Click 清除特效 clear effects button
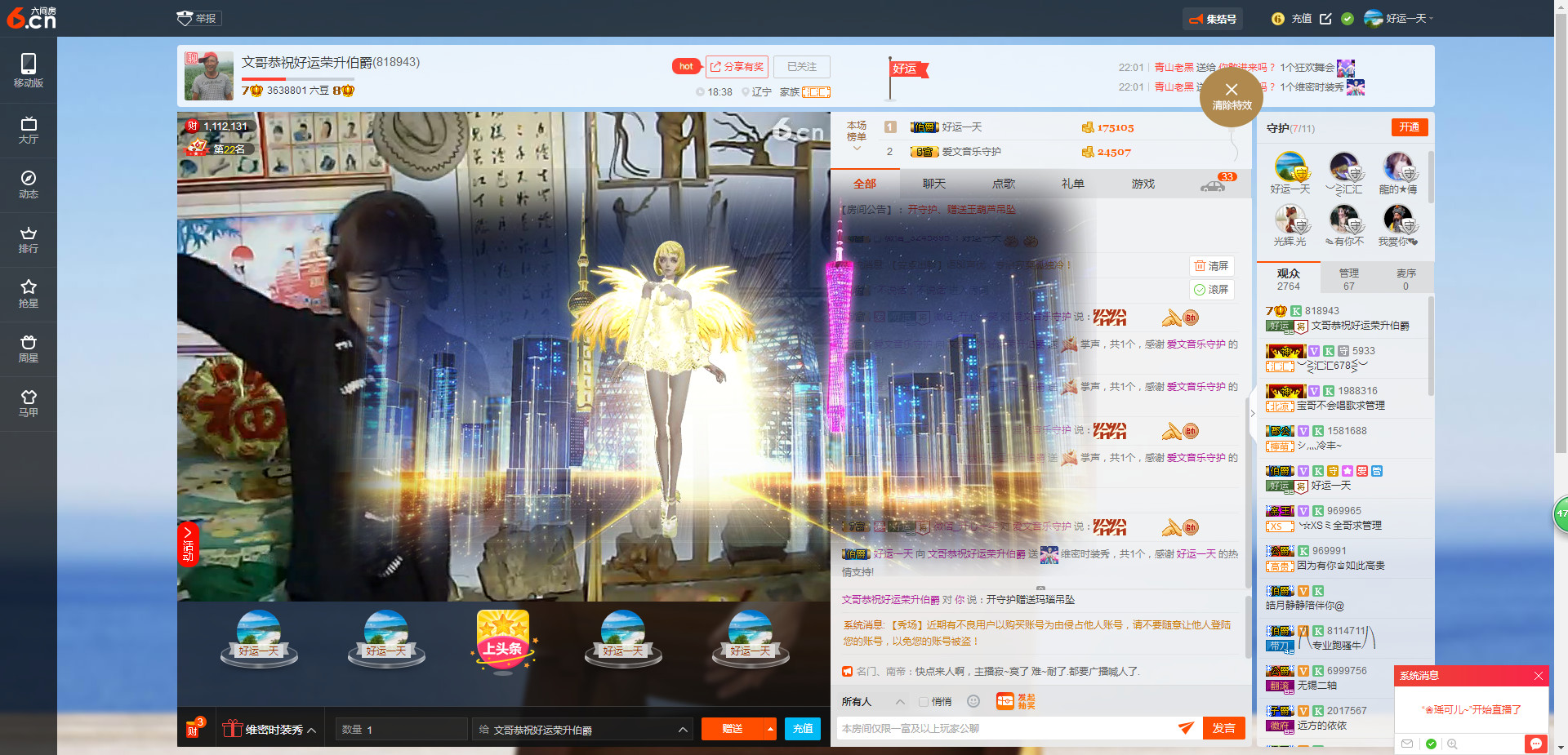This screenshot has width=1568, height=755. [x=1232, y=96]
